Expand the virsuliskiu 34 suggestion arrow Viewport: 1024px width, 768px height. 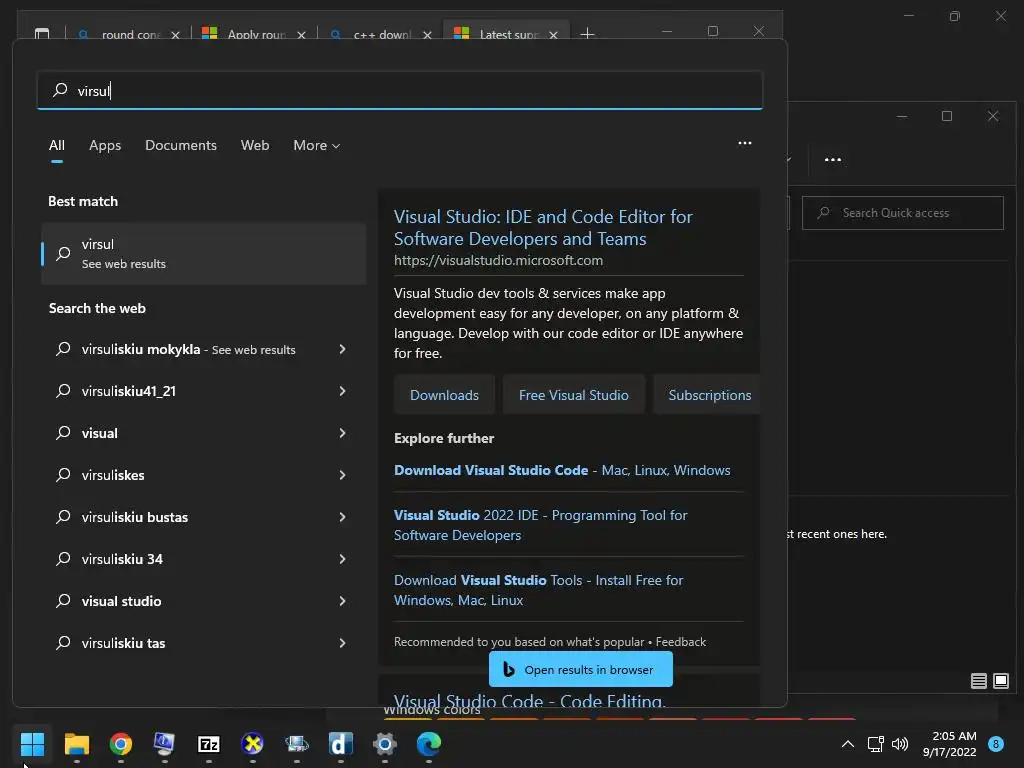[342, 559]
